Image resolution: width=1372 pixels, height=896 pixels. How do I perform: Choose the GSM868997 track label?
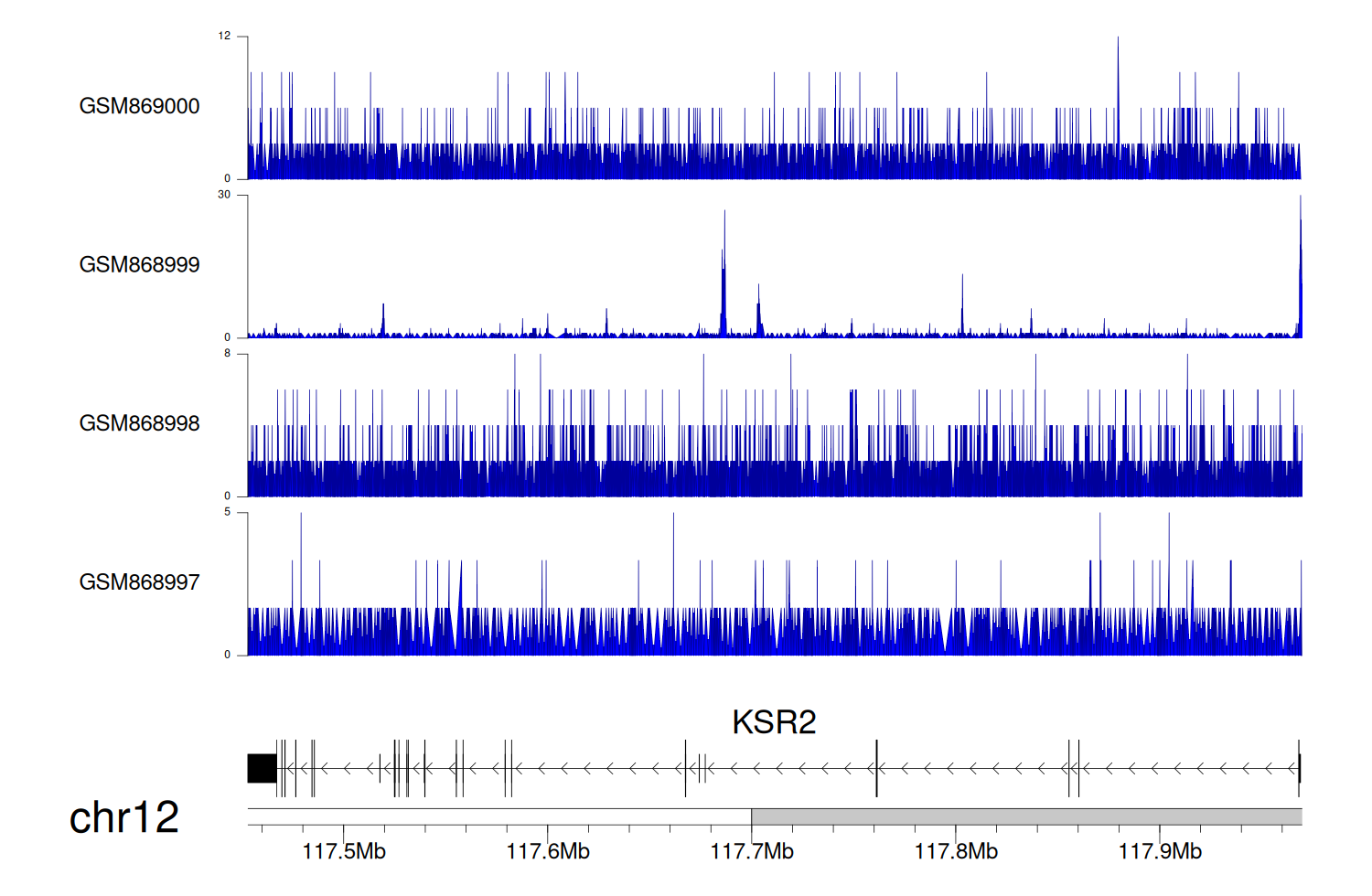[x=139, y=582]
